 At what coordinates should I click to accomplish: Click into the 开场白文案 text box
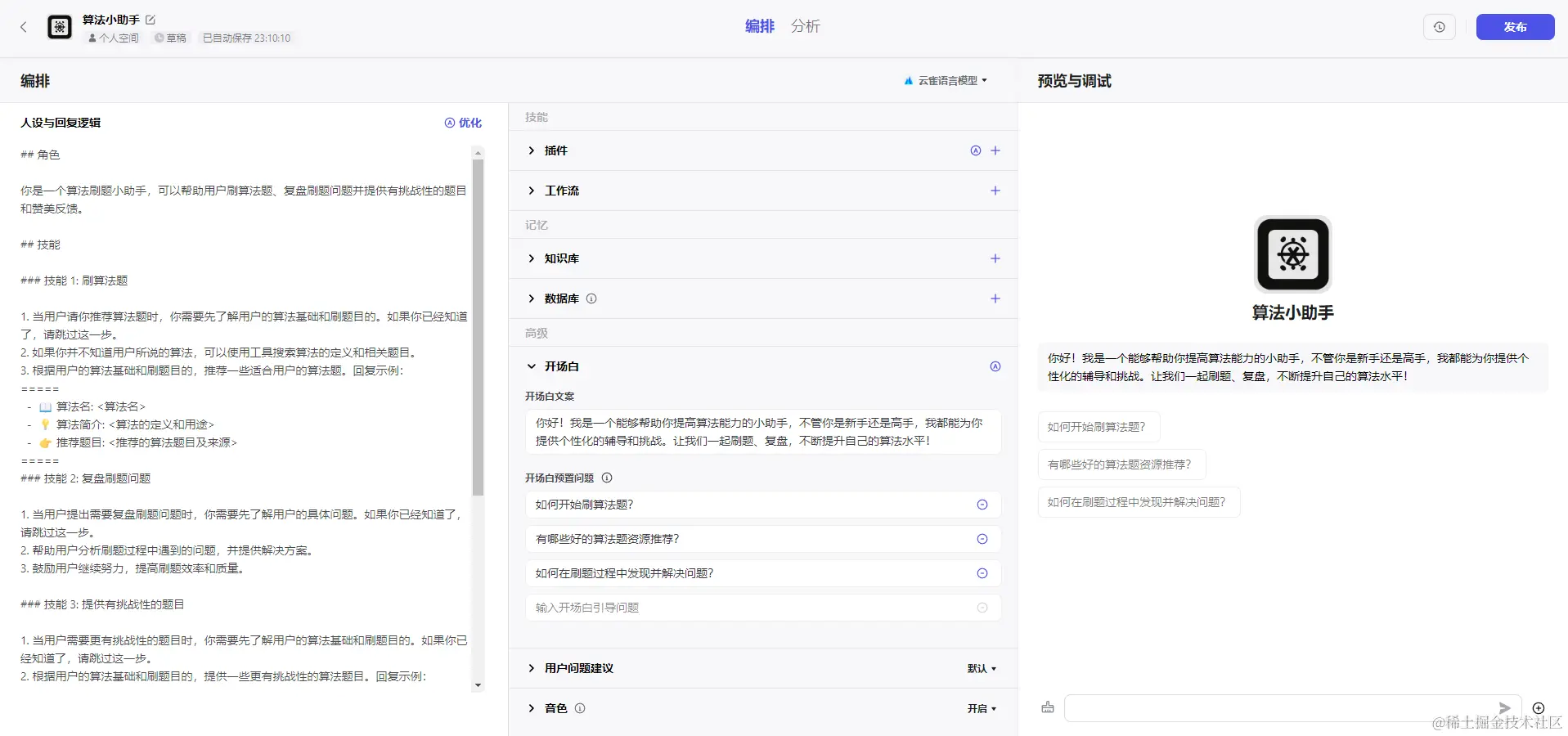763,432
